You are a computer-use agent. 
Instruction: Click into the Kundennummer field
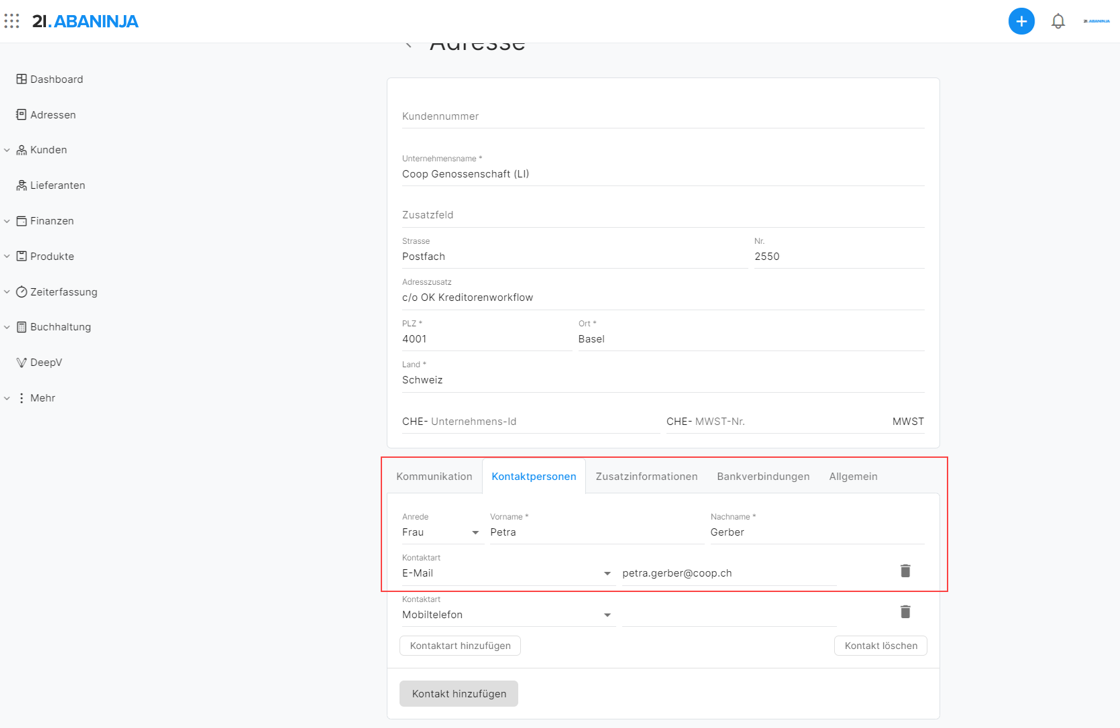click(x=663, y=116)
